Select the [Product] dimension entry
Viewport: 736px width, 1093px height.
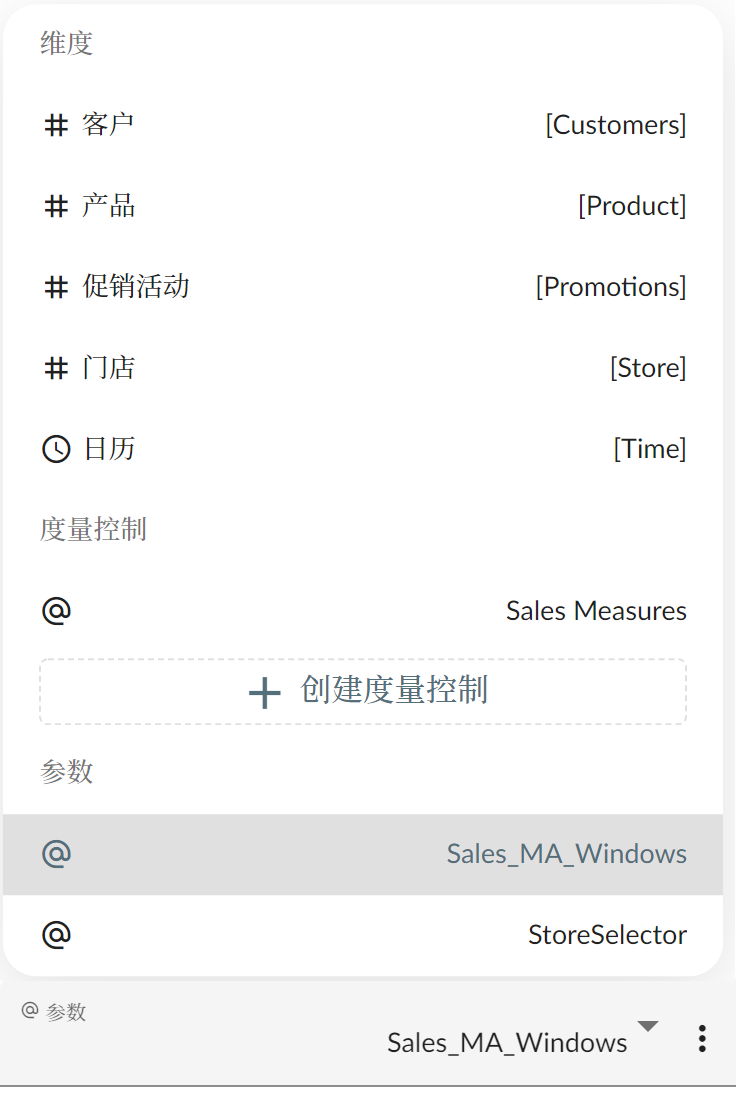[x=631, y=206]
